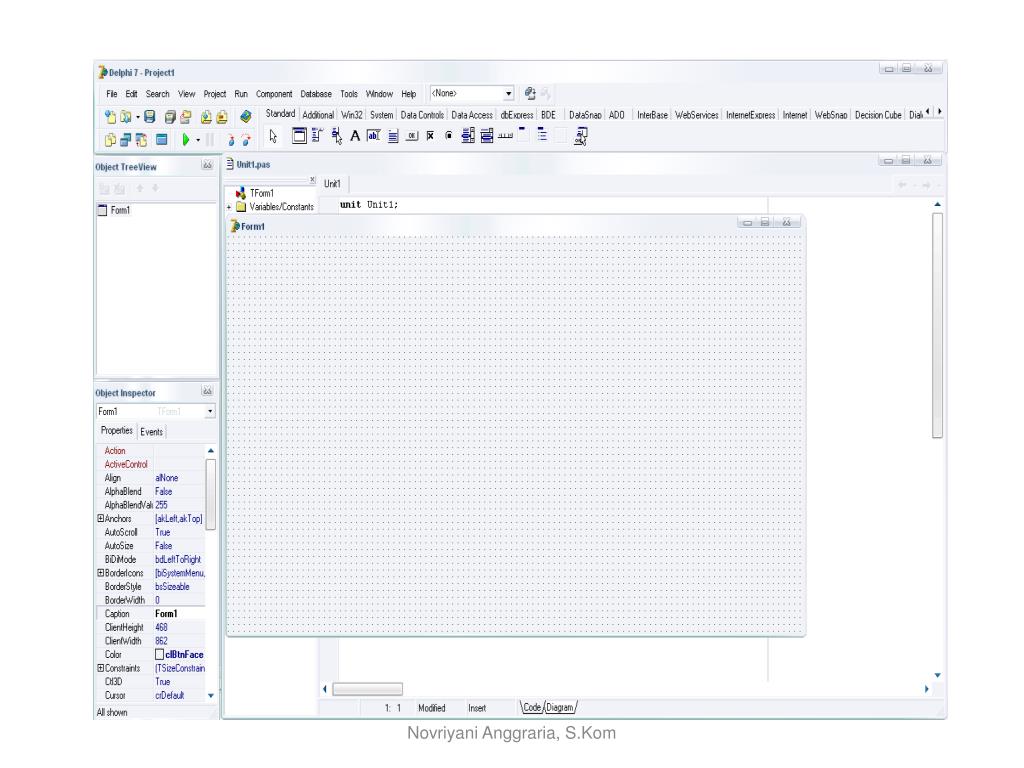Image resolution: width=1024 pixels, height=768 pixels.
Task: Switch to the Events tab
Action: pos(152,432)
